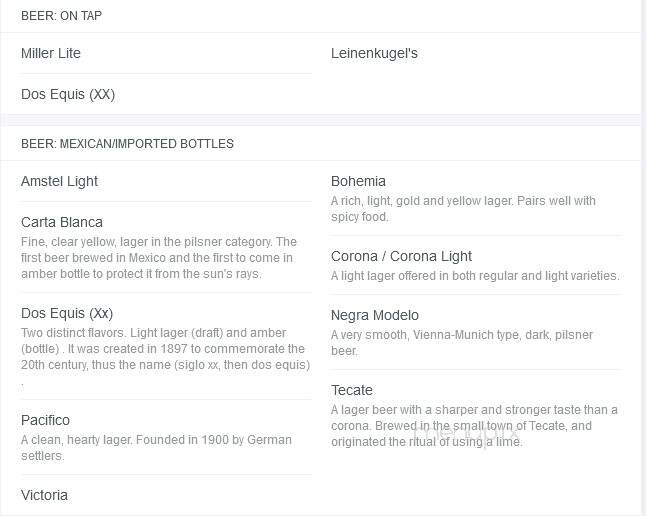
Task: Click the Dos Equis 1897 description text
Action: click(165, 357)
